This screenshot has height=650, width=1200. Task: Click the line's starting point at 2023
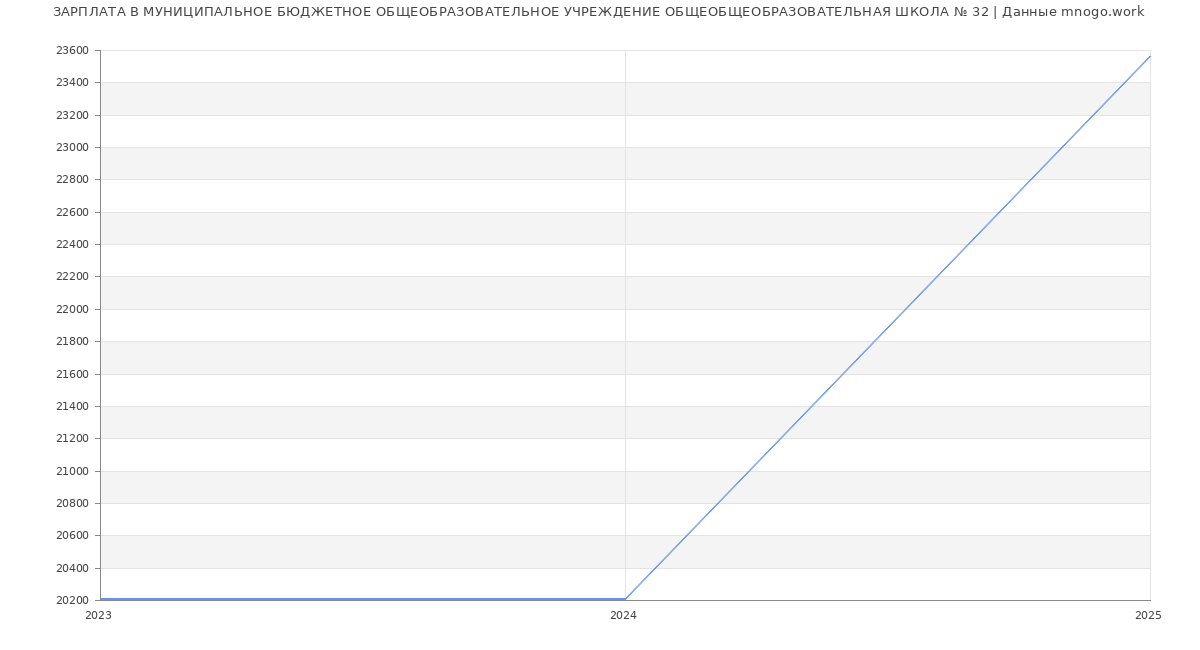click(101, 599)
